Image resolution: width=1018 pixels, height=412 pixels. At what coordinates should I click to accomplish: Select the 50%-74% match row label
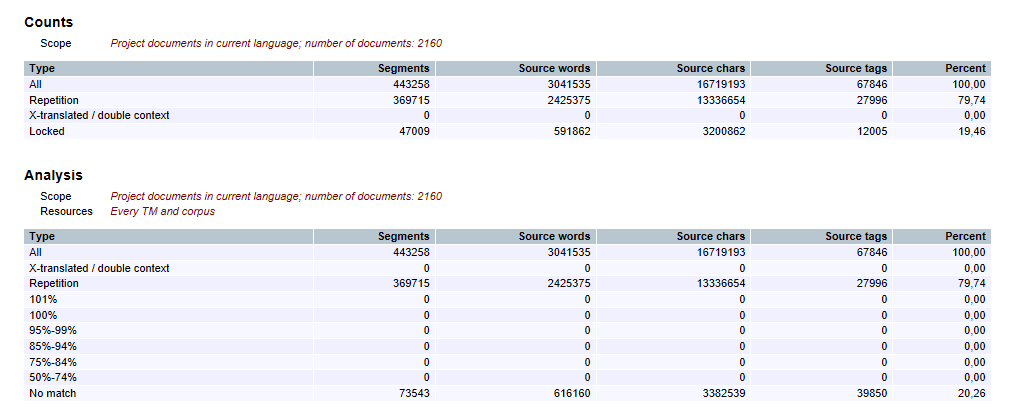pos(53,377)
